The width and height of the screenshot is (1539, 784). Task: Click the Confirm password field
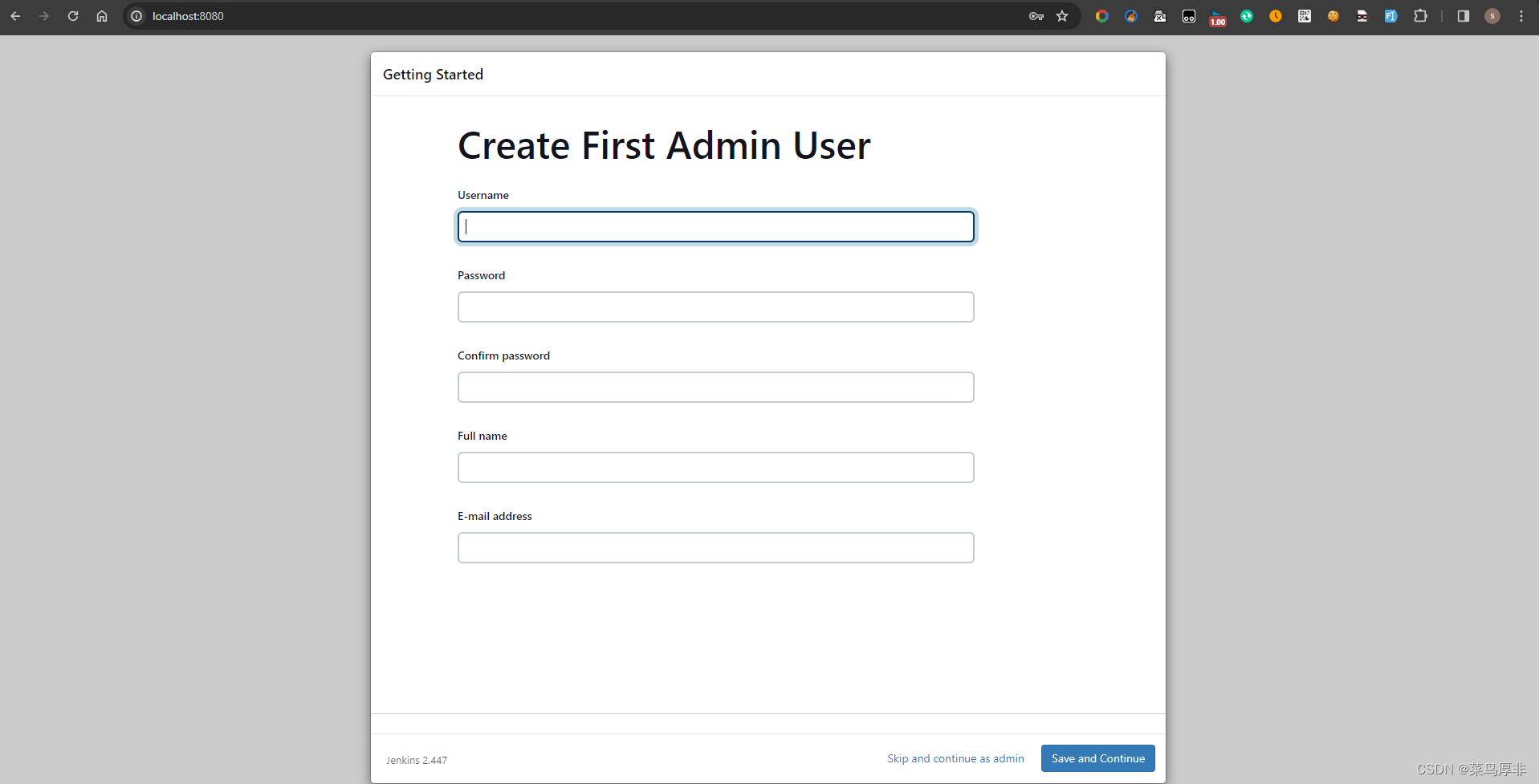tap(715, 387)
